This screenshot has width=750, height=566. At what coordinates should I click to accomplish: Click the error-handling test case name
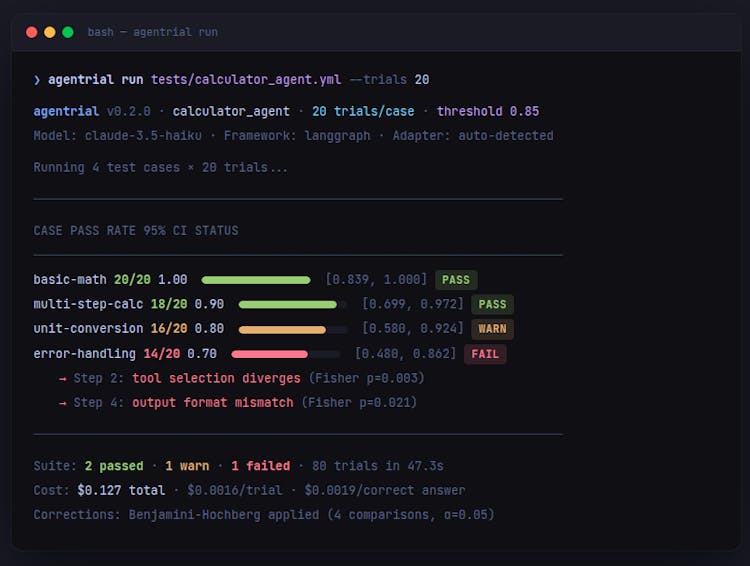pos(84,354)
